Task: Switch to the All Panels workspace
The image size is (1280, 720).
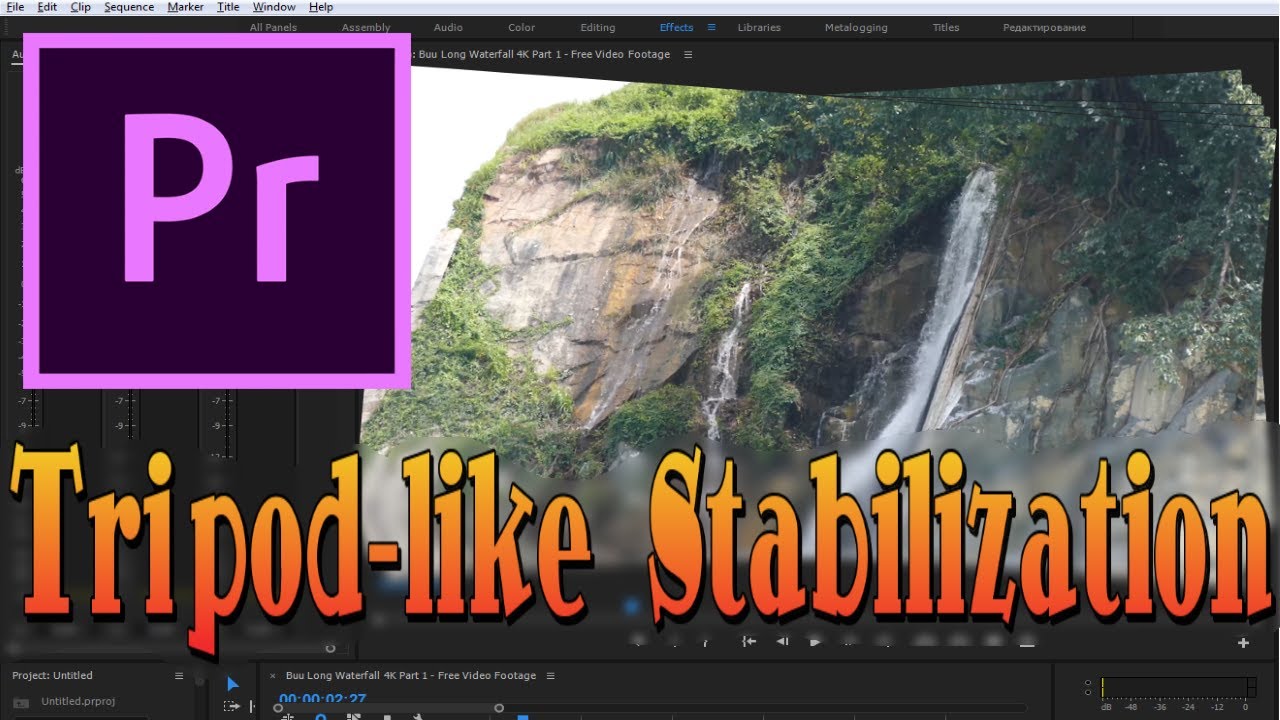Action: tap(273, 28)
